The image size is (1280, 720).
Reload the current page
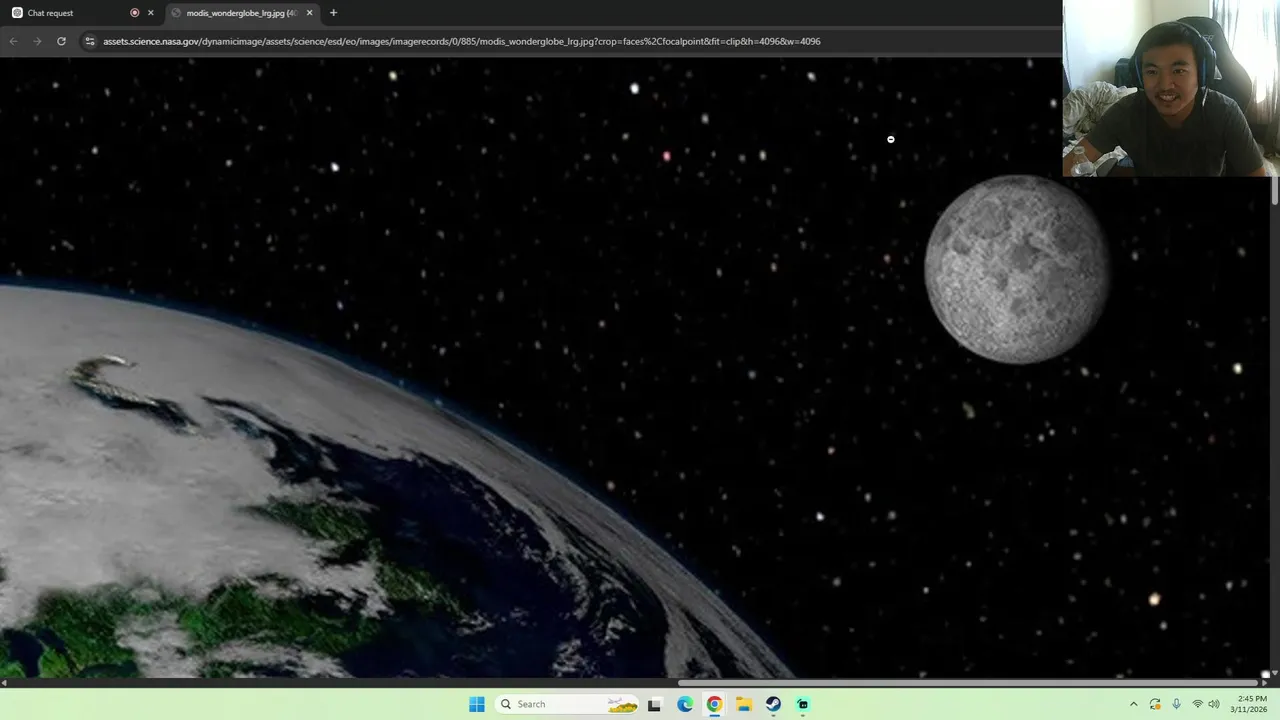[61, 41]
